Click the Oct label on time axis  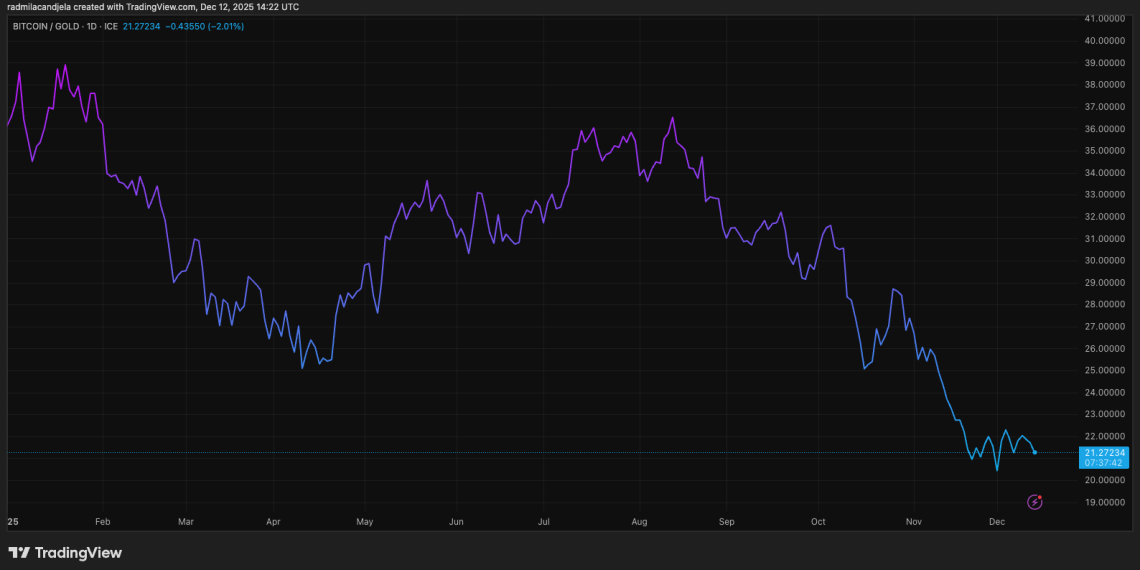[x=818, y=522]
